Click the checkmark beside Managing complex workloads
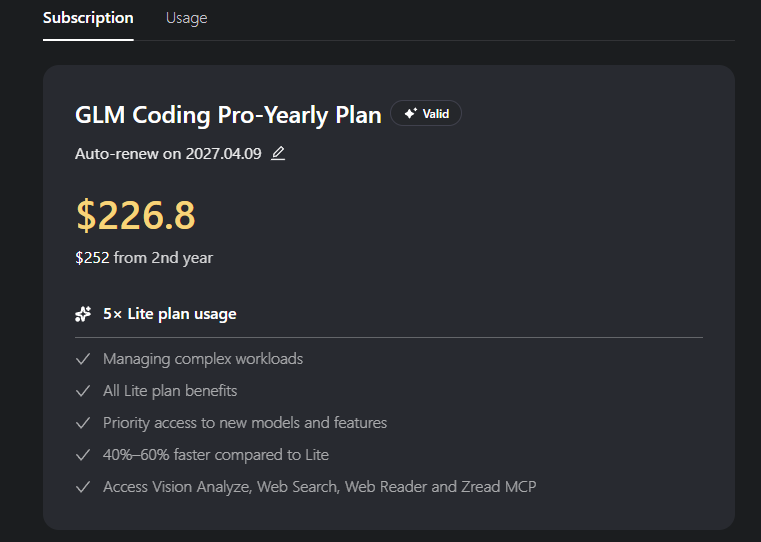 point(84,359)
